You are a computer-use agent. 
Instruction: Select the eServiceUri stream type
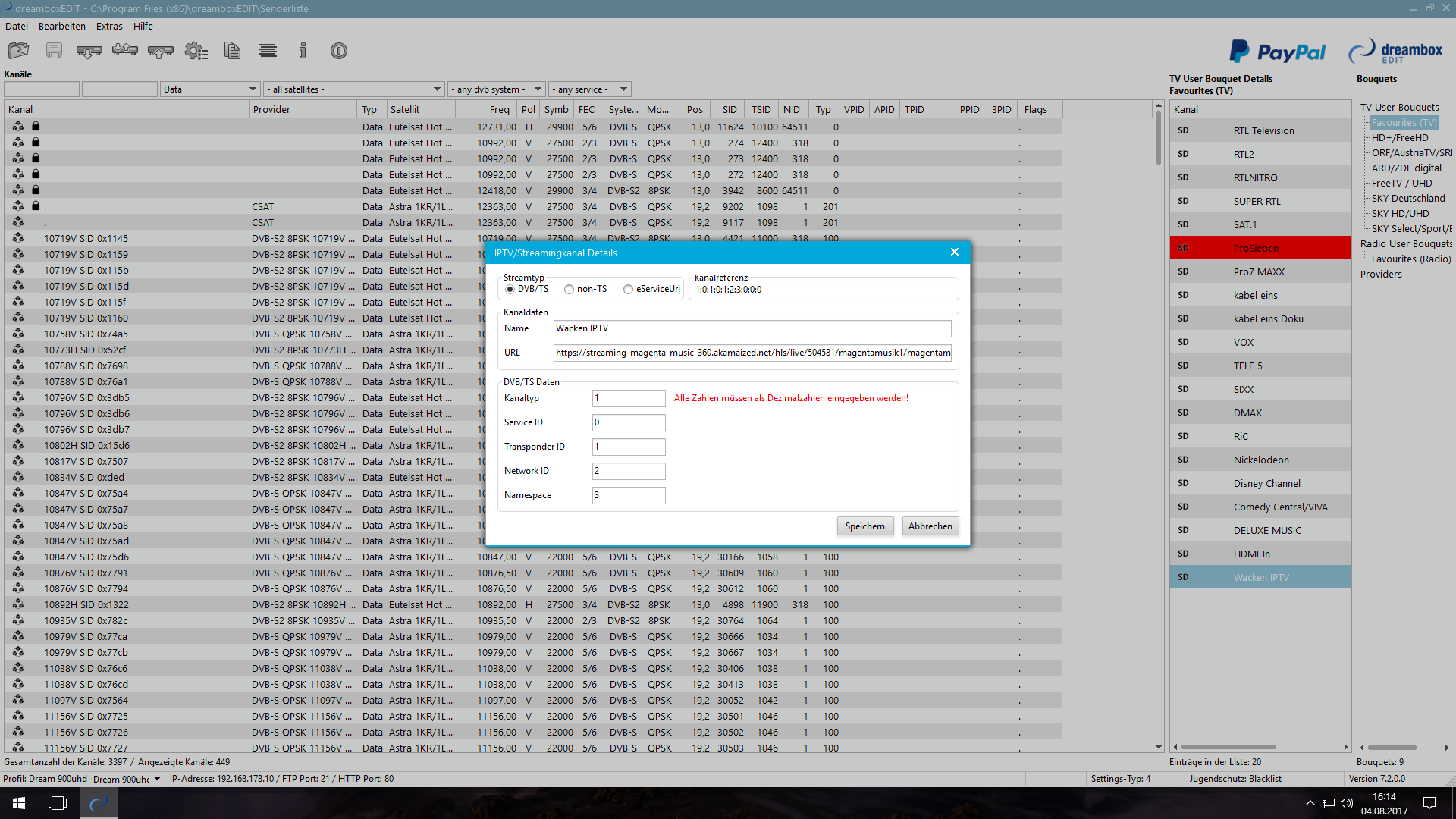[628, 289]
